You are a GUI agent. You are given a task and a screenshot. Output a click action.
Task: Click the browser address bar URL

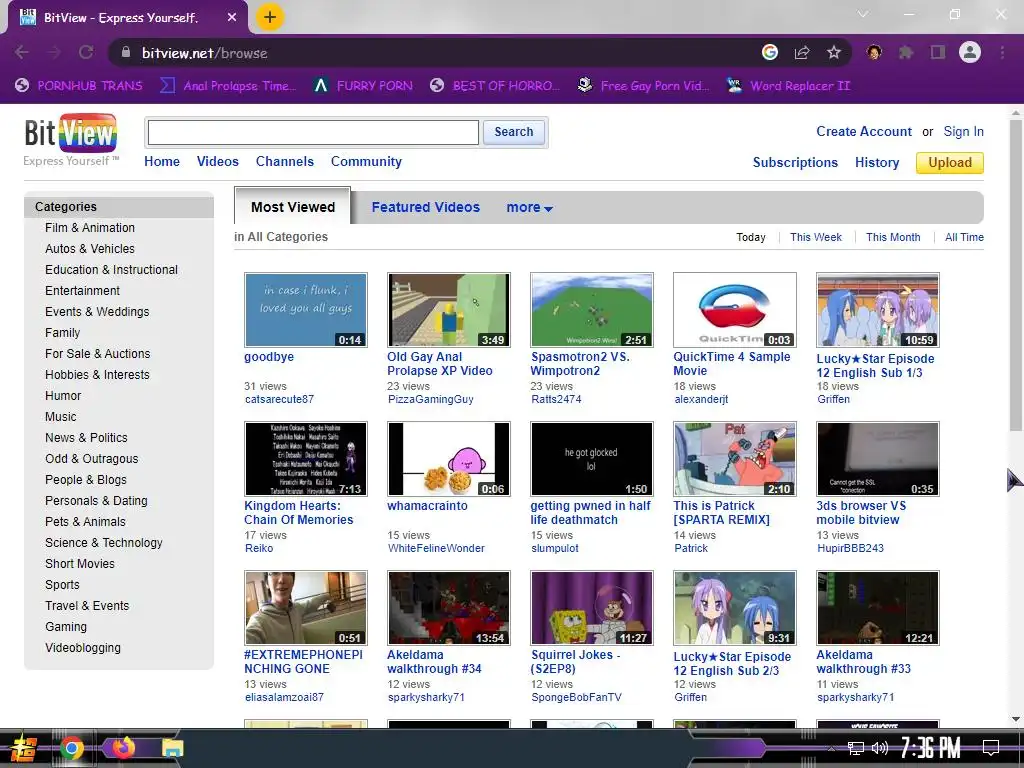pos(204,53)
